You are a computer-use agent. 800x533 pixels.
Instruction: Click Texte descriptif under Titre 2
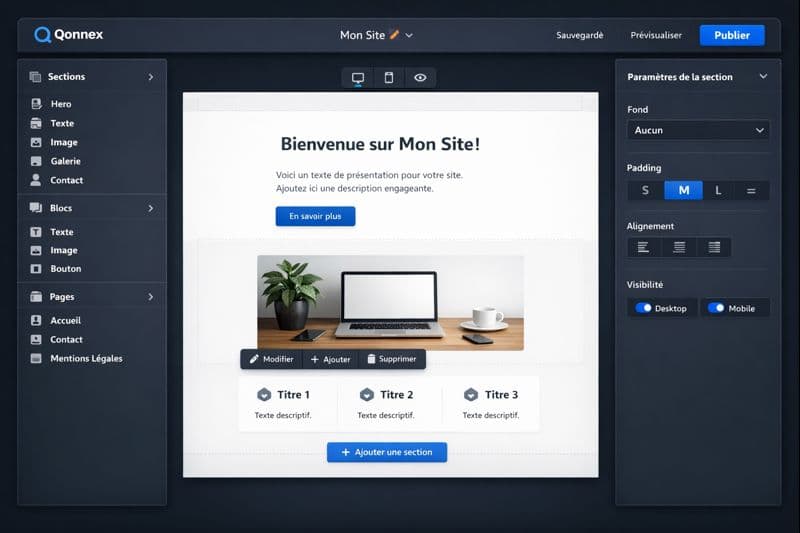pyautogui.click(x=386, y=415)
